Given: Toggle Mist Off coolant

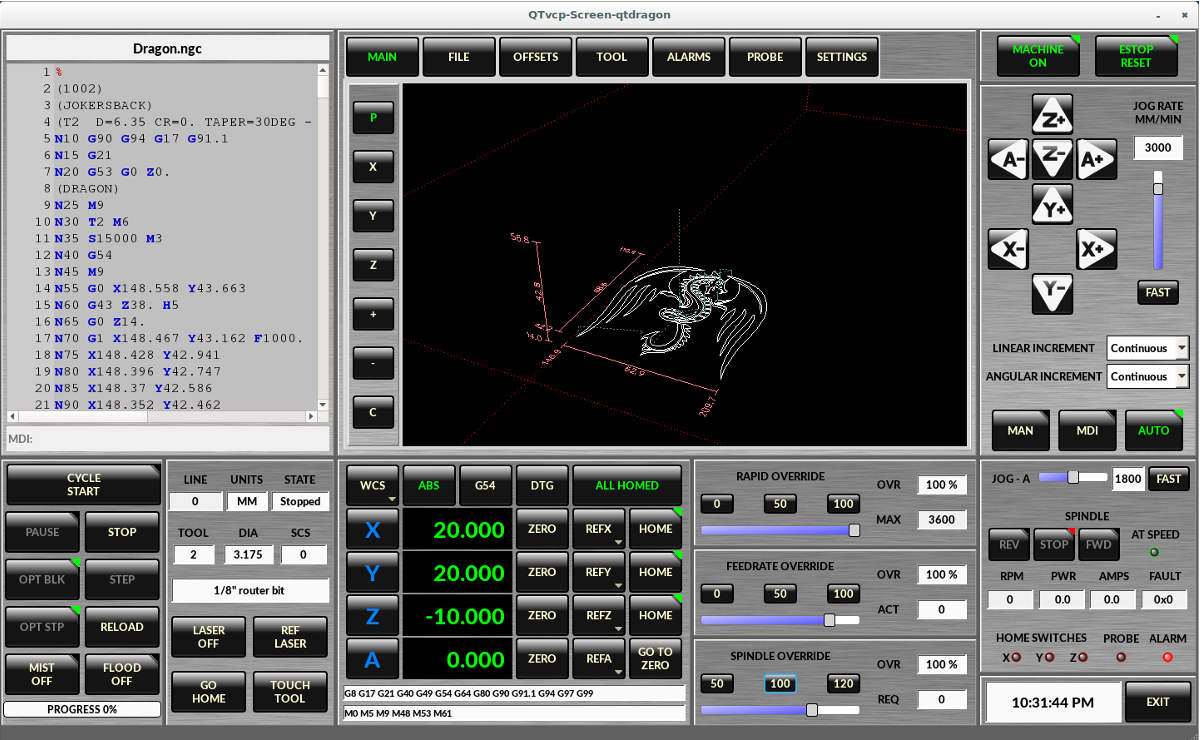Looking at the screenshot, I should [42, 674].
